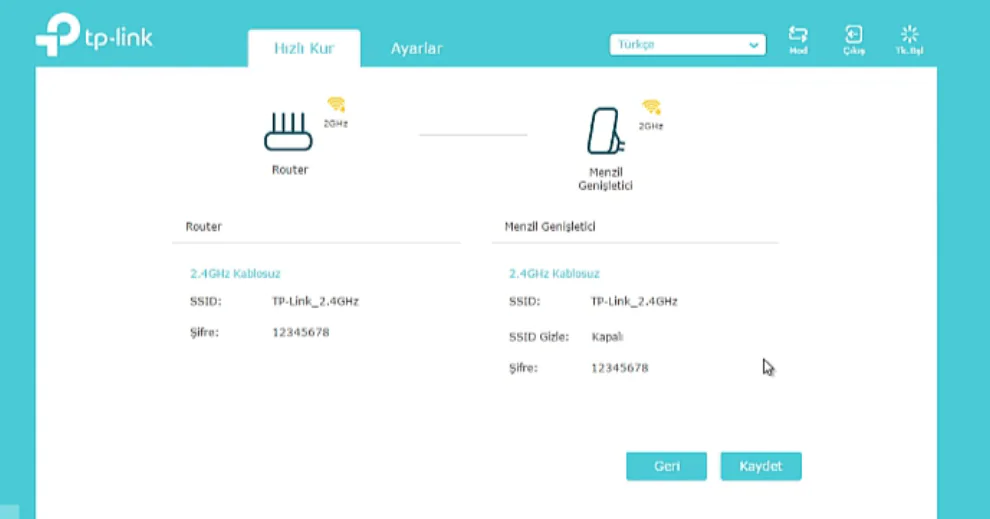The height and width of the screenshot is (519, 990).
Task: Click the extender's 2.4GHz Kablosuz heading
Action: (x=554, y=273)
